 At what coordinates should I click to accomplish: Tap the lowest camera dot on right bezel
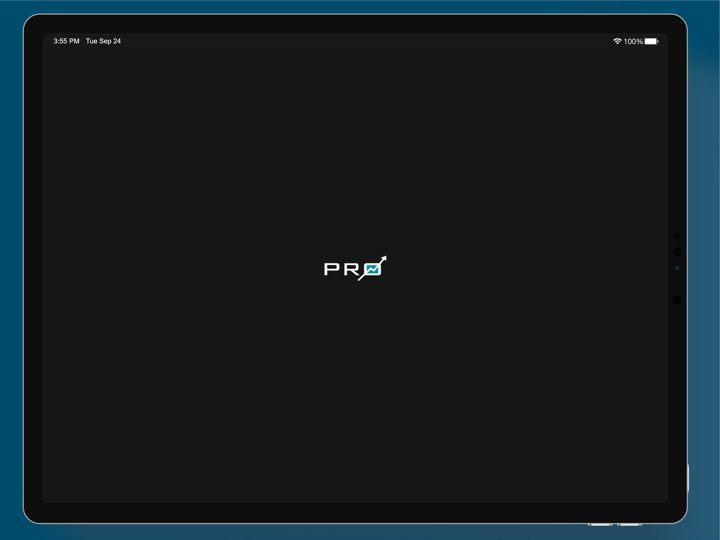point(677,300)
